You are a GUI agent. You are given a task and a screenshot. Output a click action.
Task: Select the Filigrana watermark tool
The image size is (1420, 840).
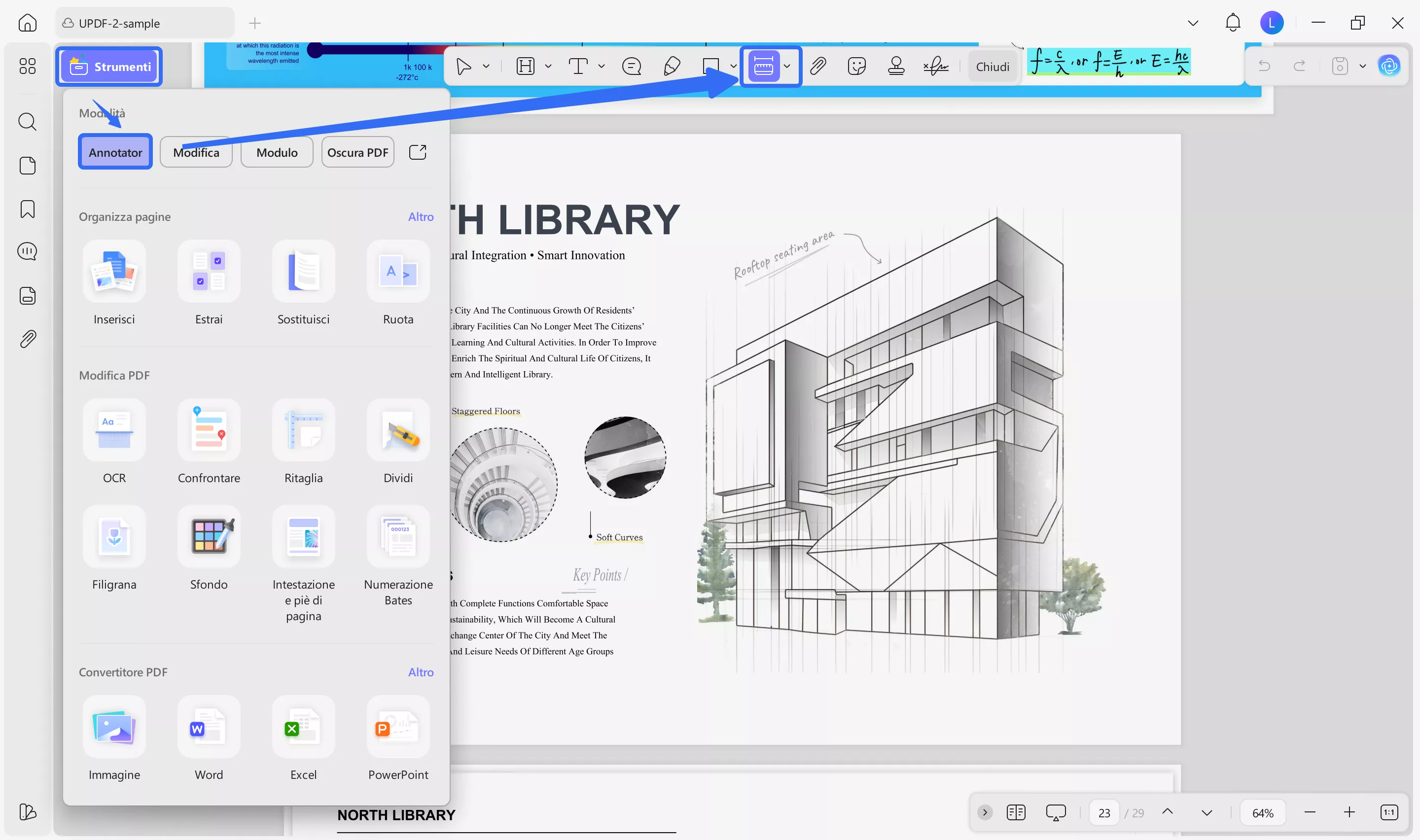click(x=114, y=537)
